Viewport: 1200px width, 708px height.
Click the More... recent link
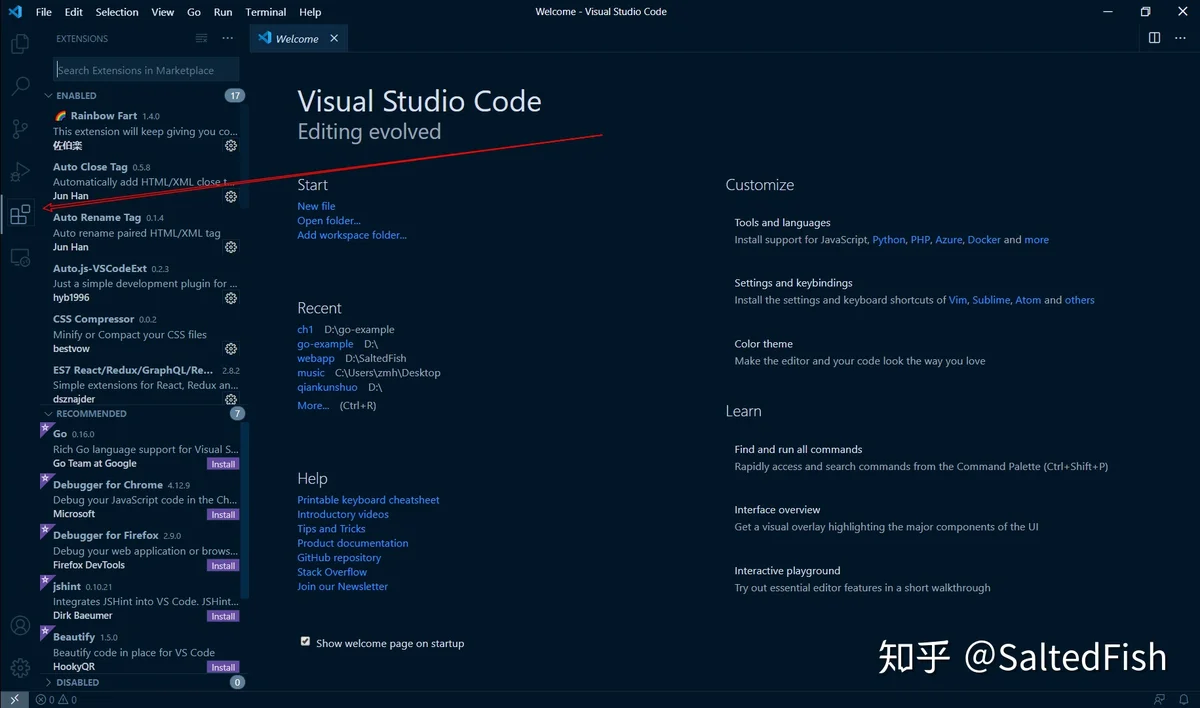click(x=313, y=405)
